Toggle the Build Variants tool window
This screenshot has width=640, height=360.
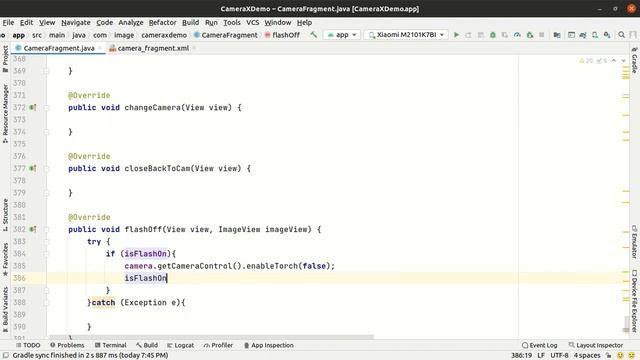[x=5, y=309]
